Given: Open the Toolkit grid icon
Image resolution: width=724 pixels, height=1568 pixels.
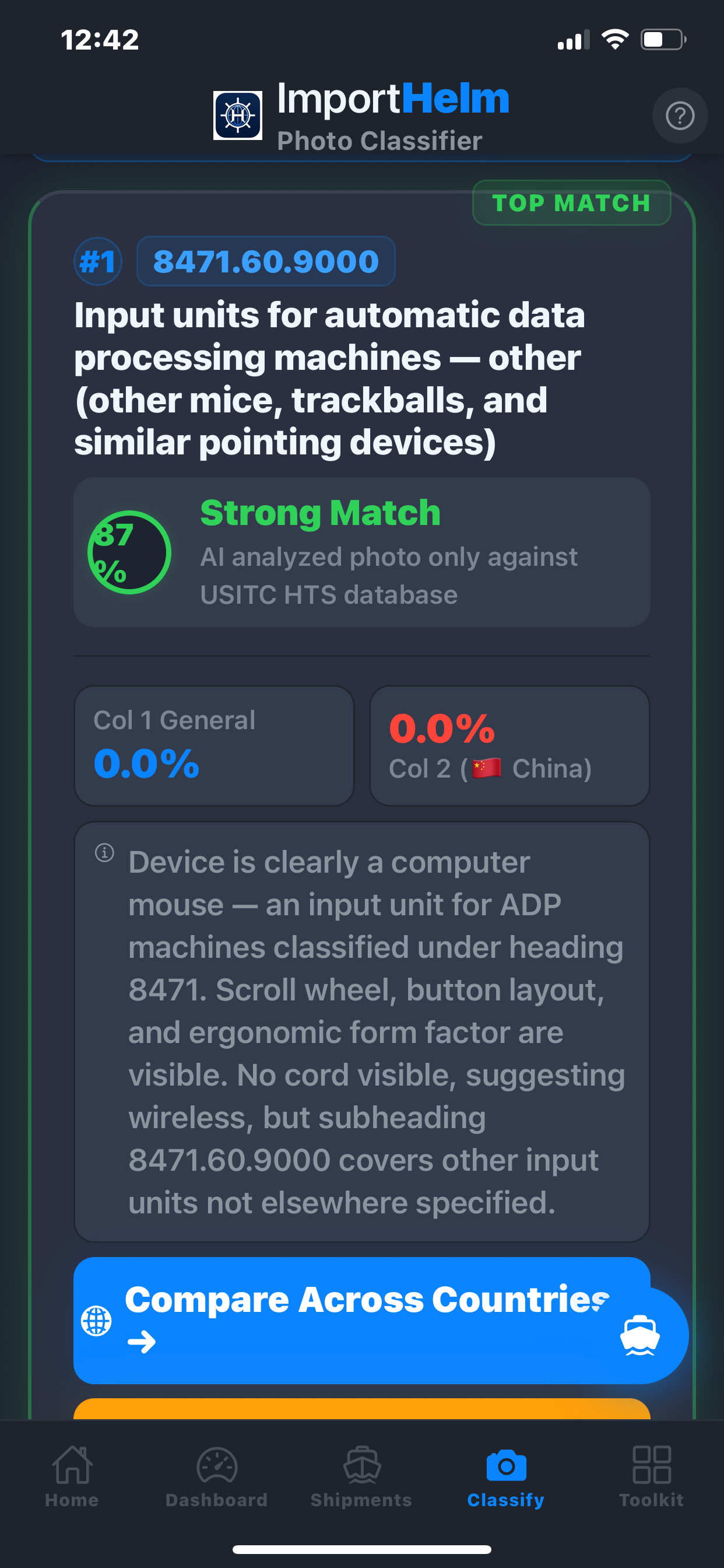Looking at the screenshot, I should coord(652,1464).
